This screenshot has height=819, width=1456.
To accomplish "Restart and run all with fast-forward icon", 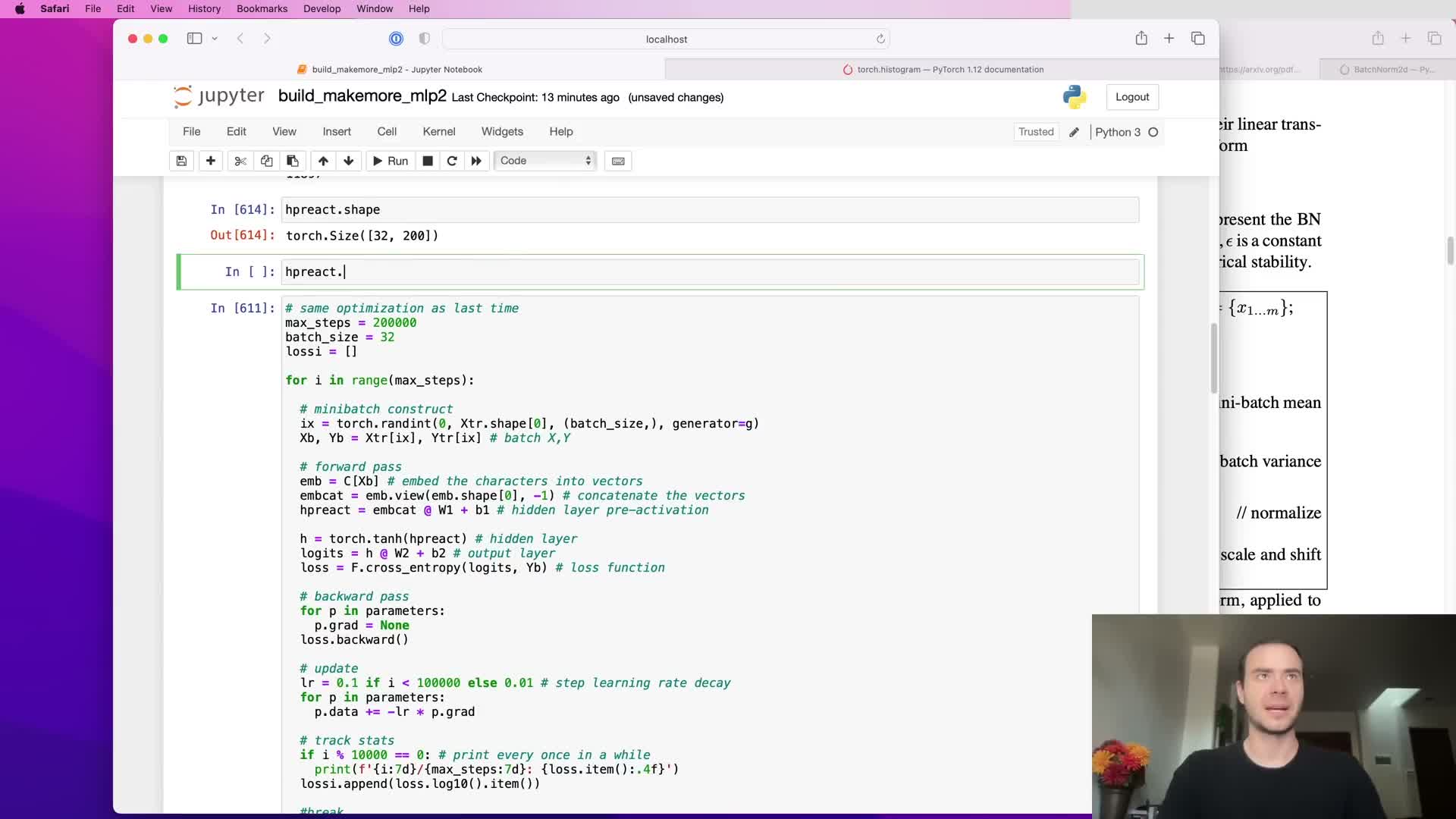I will point(476,161).
